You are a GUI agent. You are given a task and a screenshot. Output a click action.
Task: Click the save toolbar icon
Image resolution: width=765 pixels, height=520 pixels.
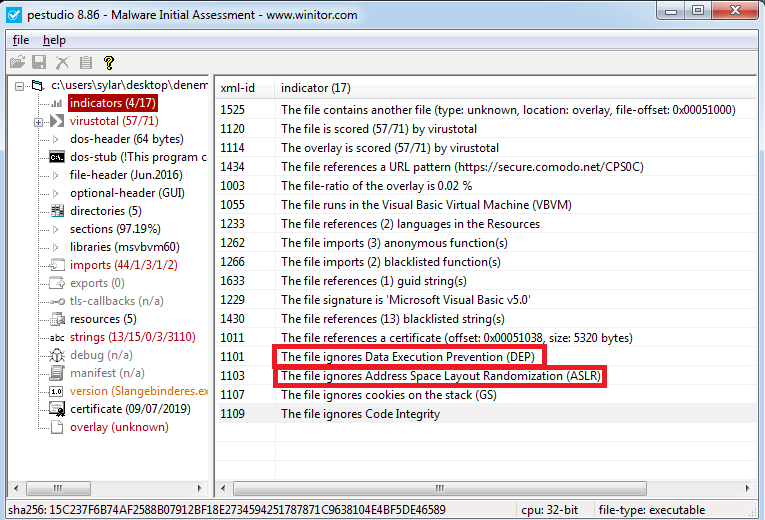click(39, 62)
